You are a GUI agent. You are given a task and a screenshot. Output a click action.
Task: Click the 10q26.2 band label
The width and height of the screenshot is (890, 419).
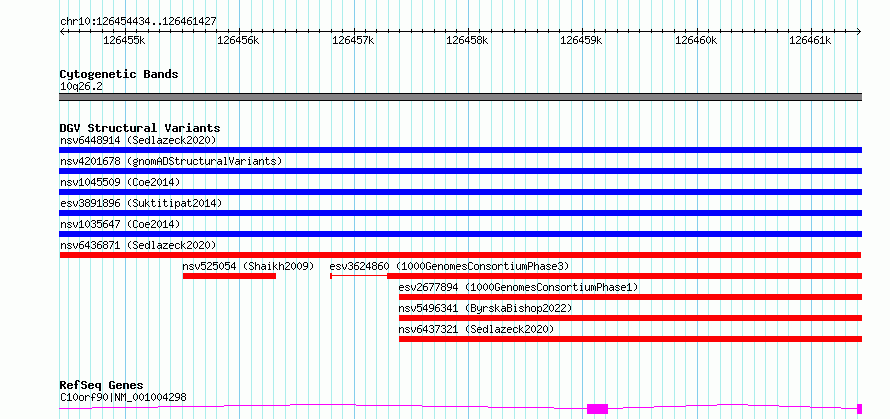[x=81, y=87]
